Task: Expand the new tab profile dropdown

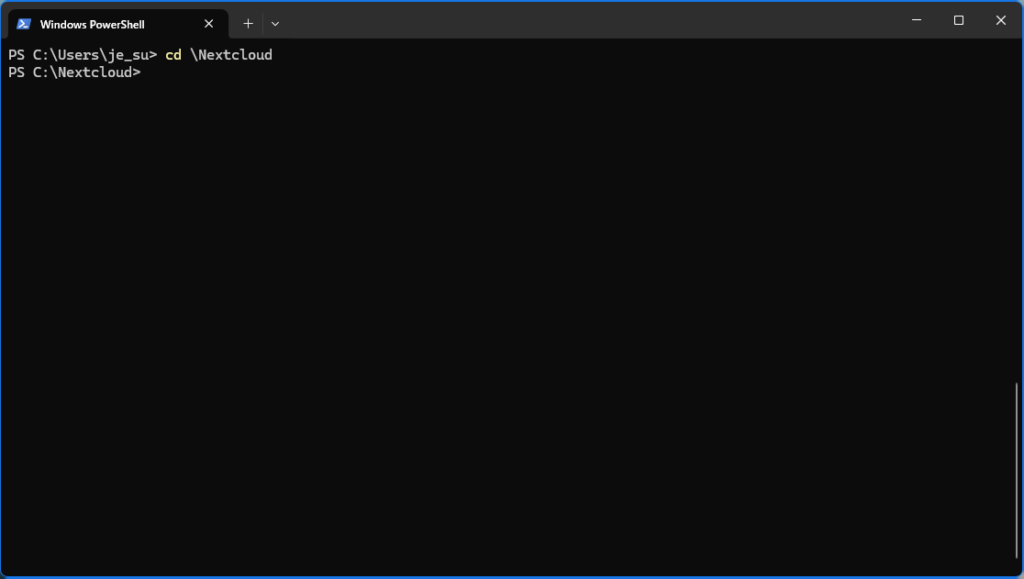Action: click(275, 24)
